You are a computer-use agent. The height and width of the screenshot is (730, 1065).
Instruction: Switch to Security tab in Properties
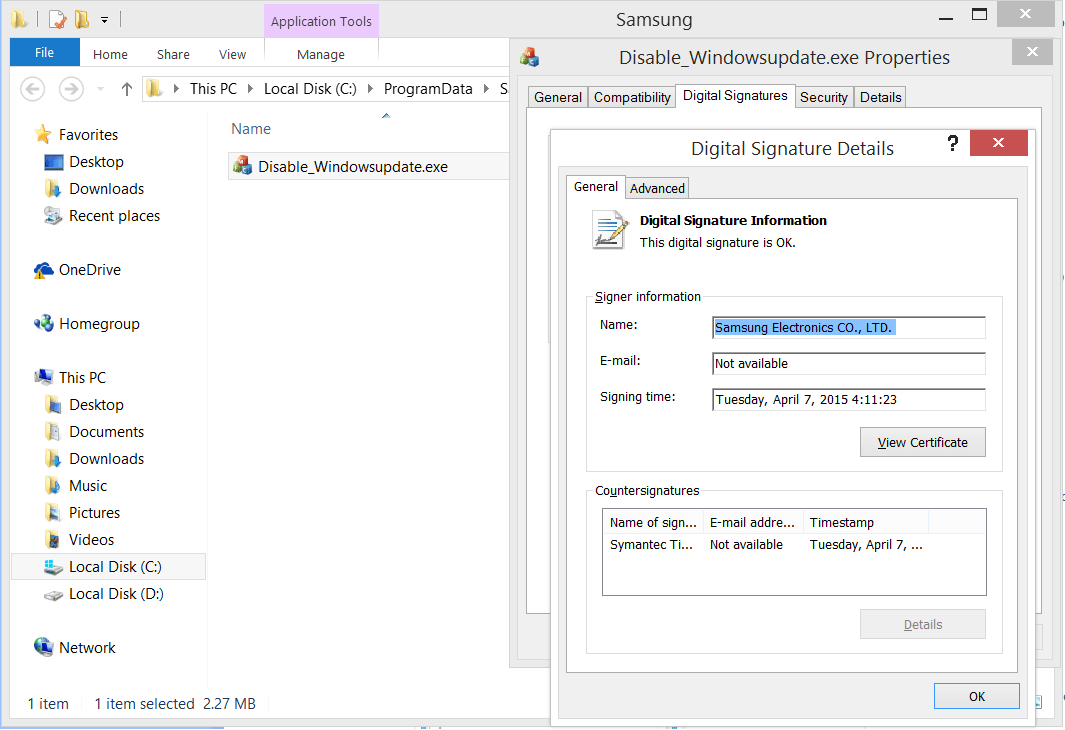823,97
